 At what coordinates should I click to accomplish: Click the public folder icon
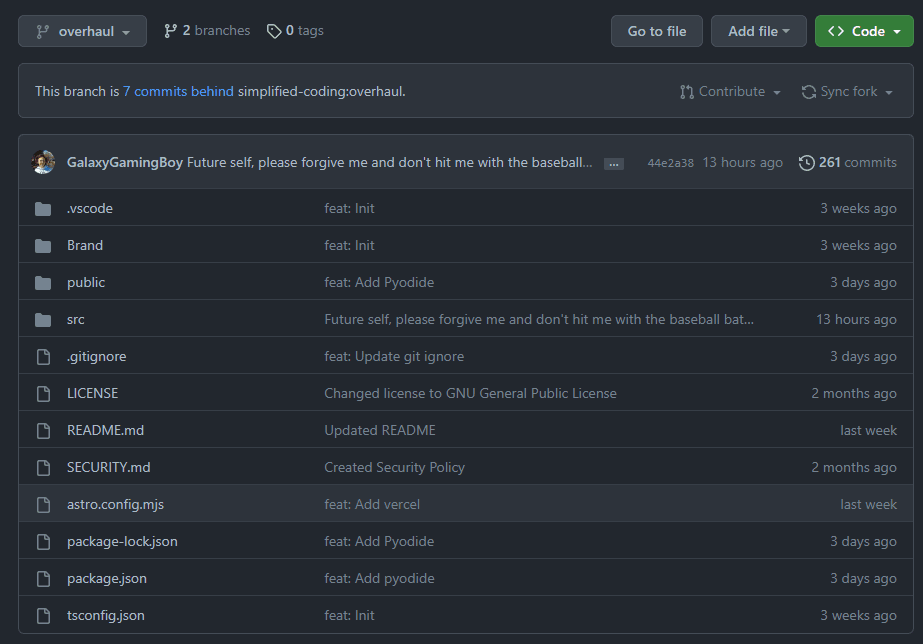pyautogui.click(x=43, y=283)
